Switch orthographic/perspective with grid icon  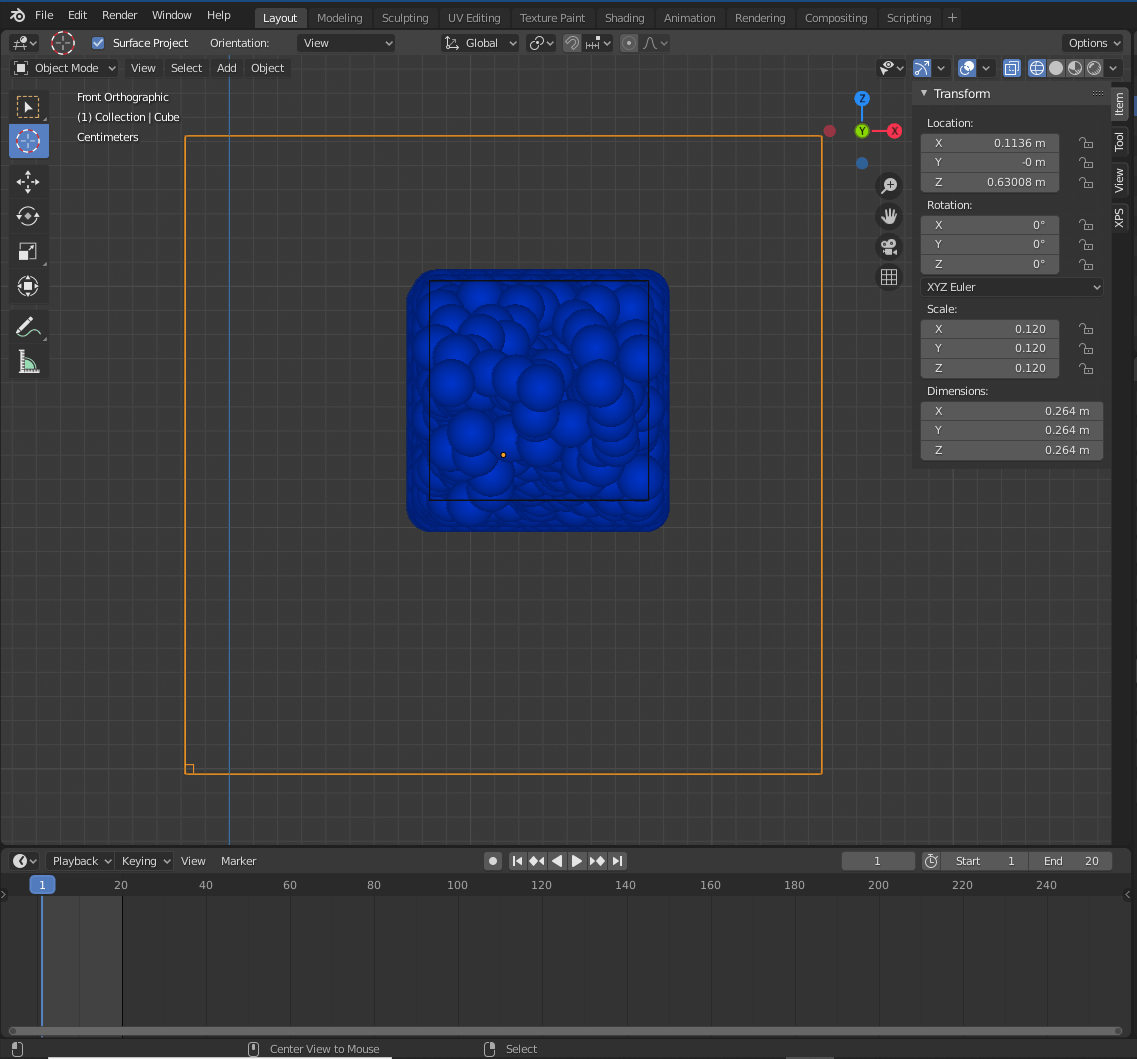tap(888, 277)
